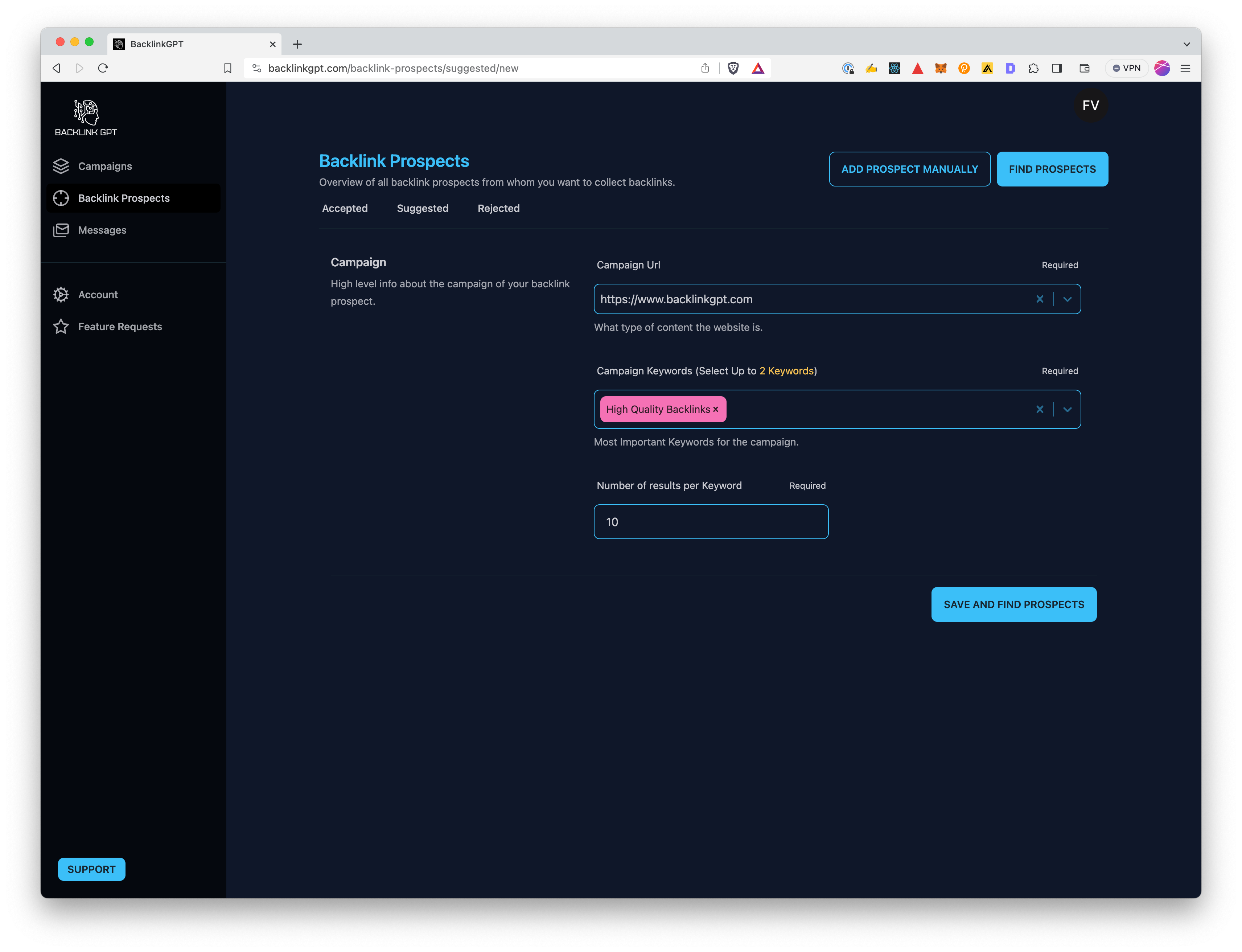Switch to the Suggested tab

pyautogui.click(x=422, y=208)
